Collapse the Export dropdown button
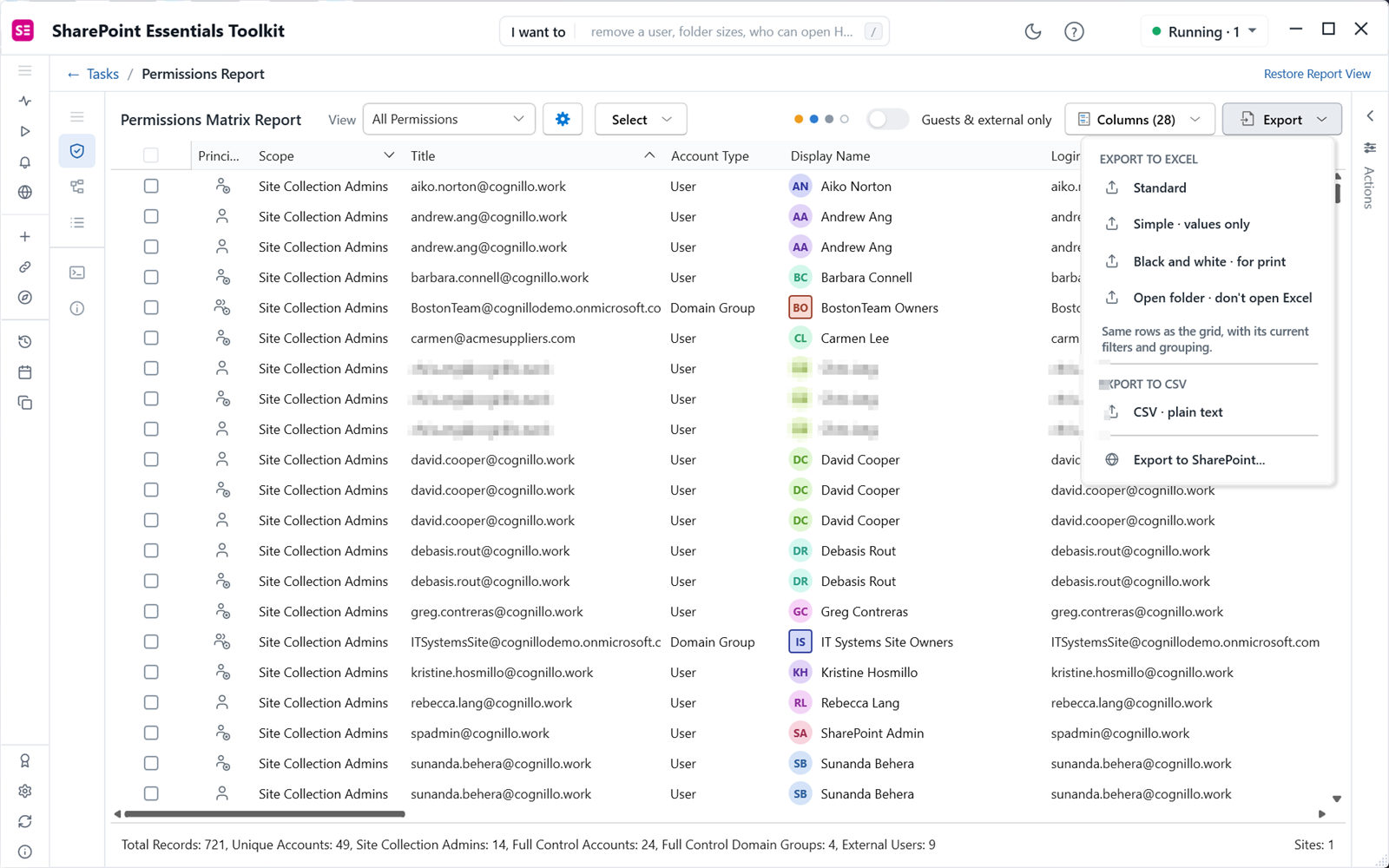 1282,119
